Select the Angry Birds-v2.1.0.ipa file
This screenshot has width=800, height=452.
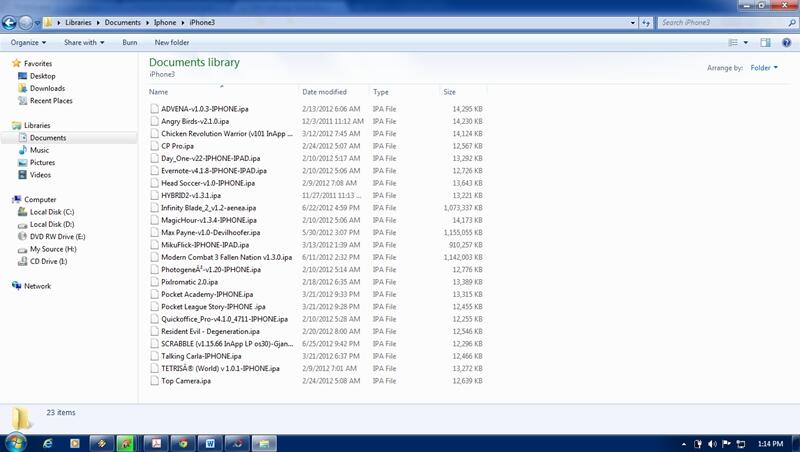(195, 121)
